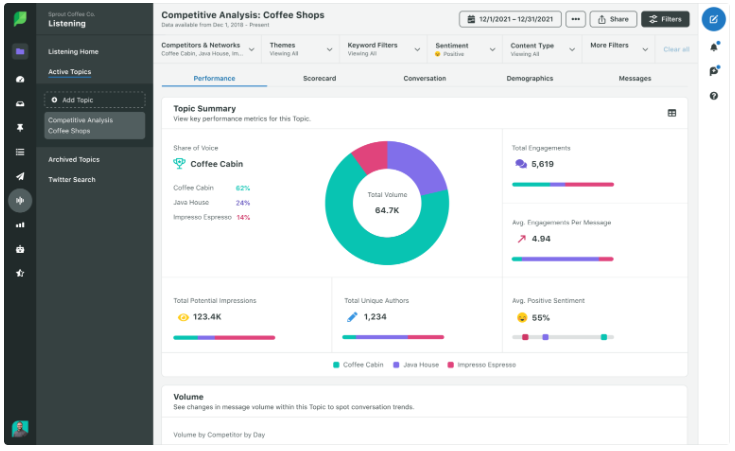Screen dimensions: 735x451
Task: Open the Listening waveform icon in sidebar
Action: (20, 201)
